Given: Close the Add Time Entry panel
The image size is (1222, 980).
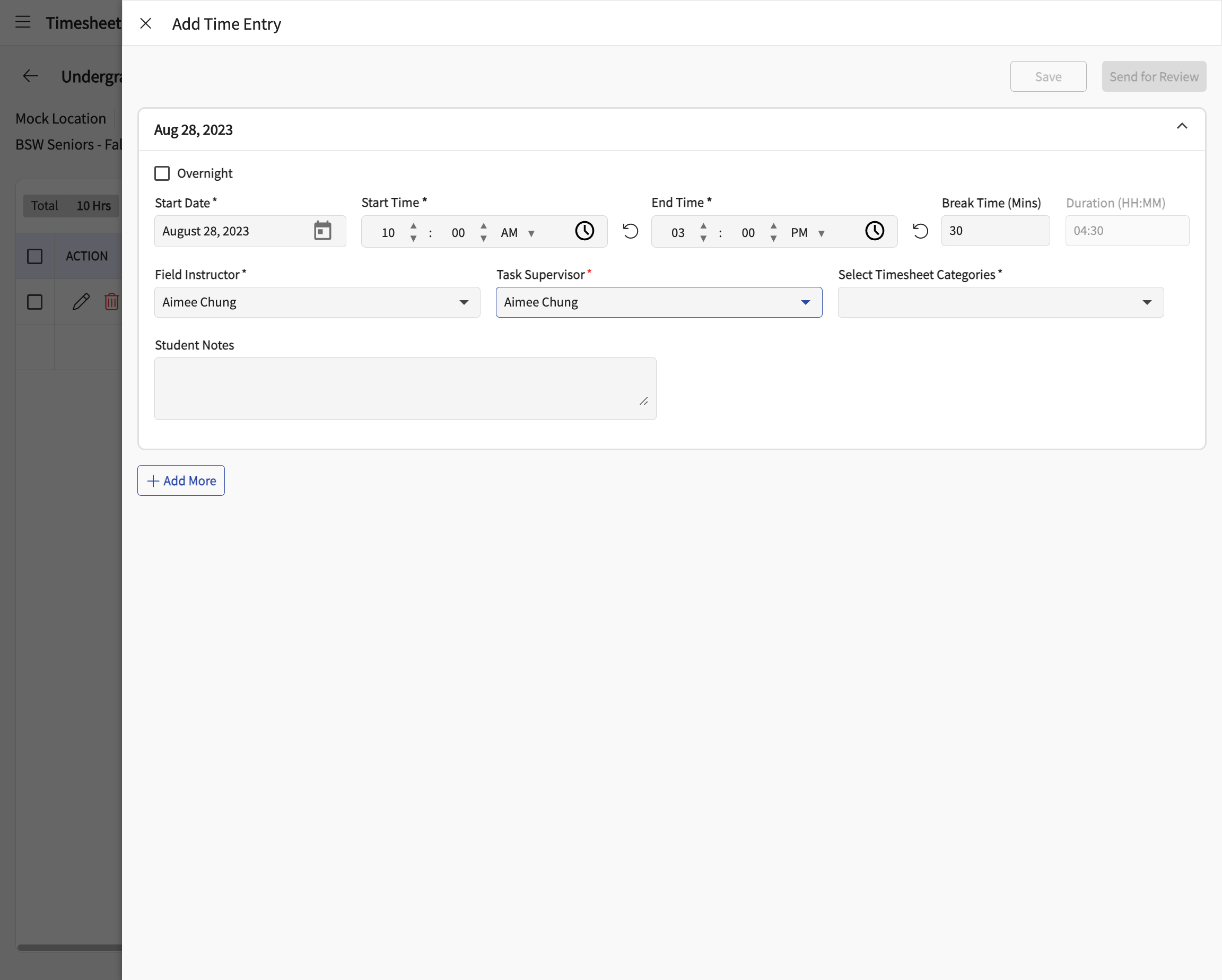Looking at the screenshot, I should click(x=146, y=23).
